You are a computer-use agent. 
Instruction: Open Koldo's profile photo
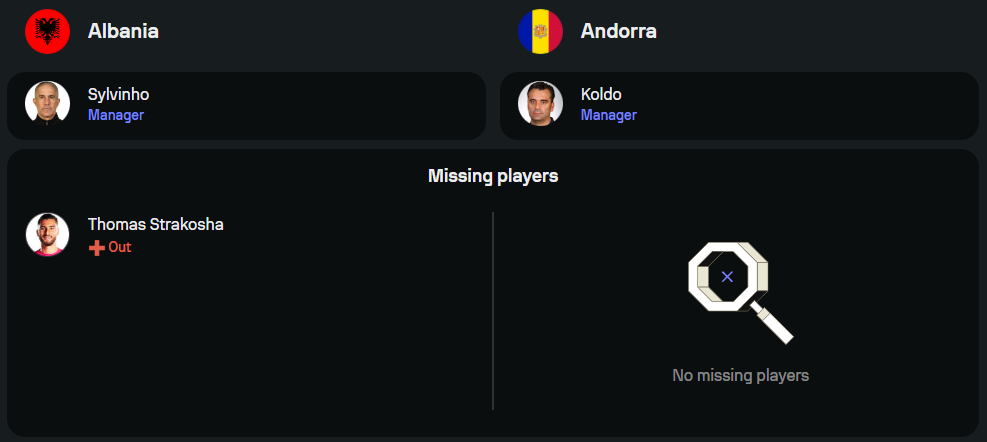540,103
